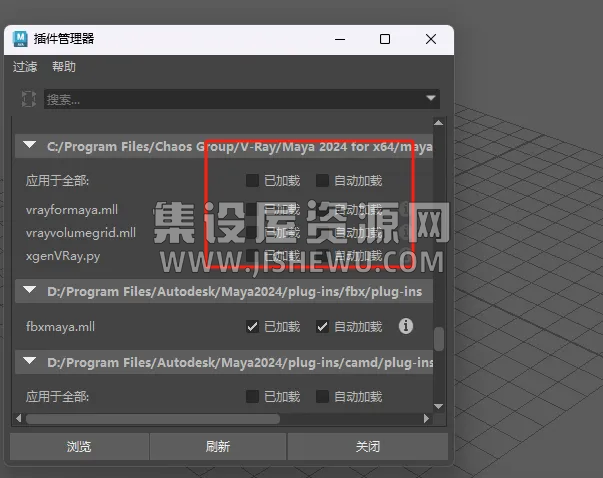
Task: Focus the 搜索 search input field
Action: pos(242,99)
